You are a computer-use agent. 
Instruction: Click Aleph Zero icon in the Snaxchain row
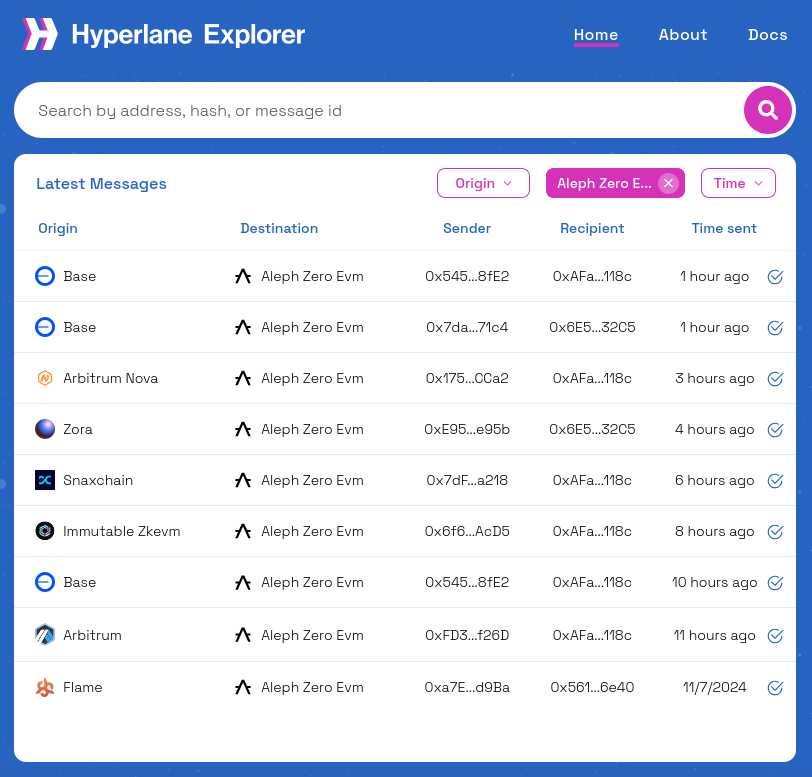click(x=243, y=480)
